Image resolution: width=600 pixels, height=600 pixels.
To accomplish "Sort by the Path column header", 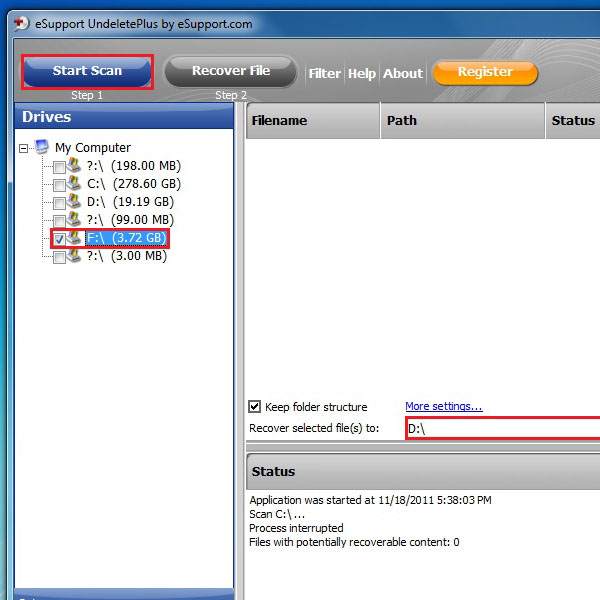I will (x=463, y=121).
